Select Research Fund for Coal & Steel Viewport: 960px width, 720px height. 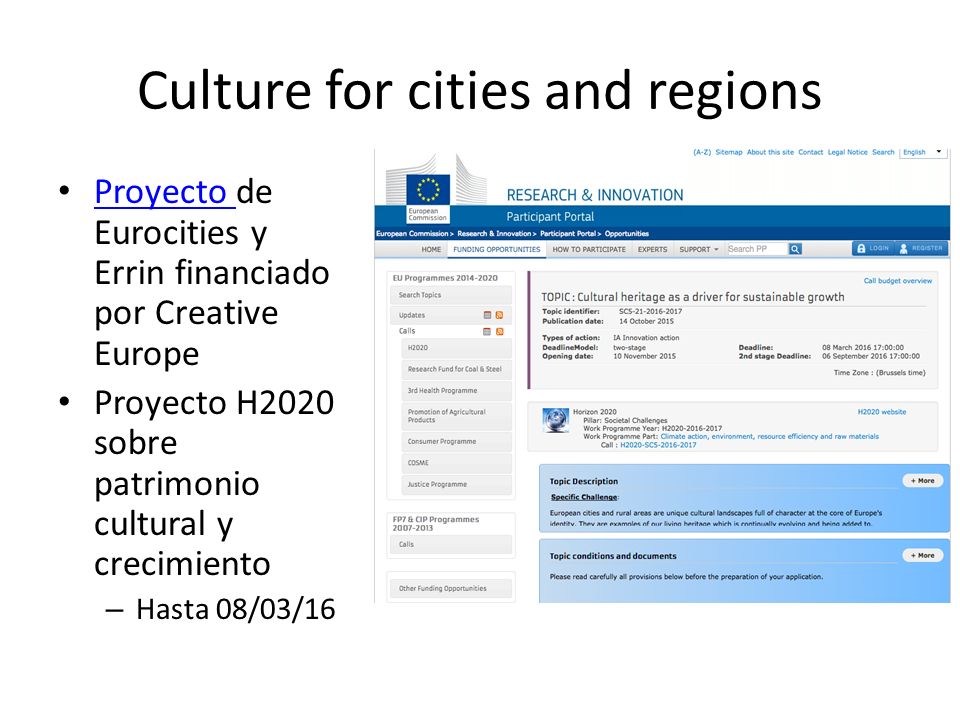pos(456,369)
